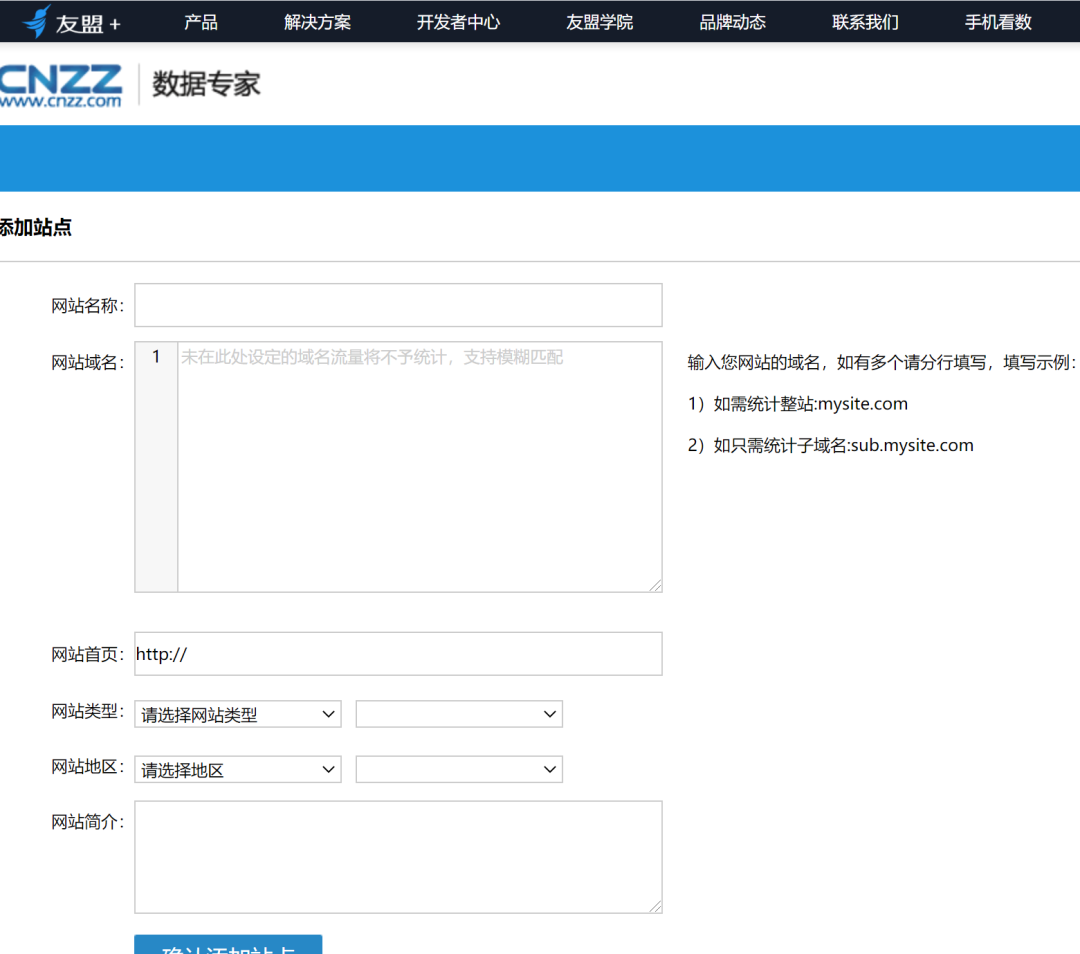The height and width of the screenshot is (954, 1080).
Task: Click 联系我们 navigation link
Action: 865,22
